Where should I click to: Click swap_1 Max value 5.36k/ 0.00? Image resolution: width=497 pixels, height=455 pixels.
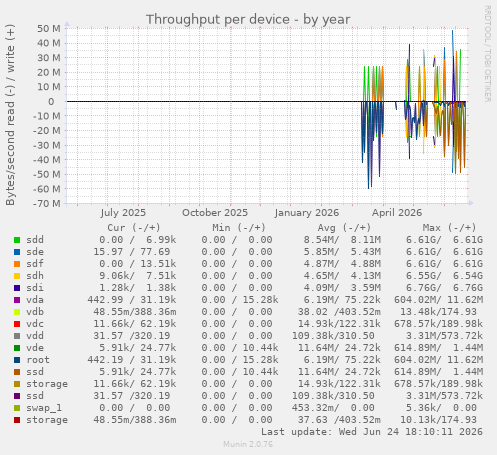point(441,408)
